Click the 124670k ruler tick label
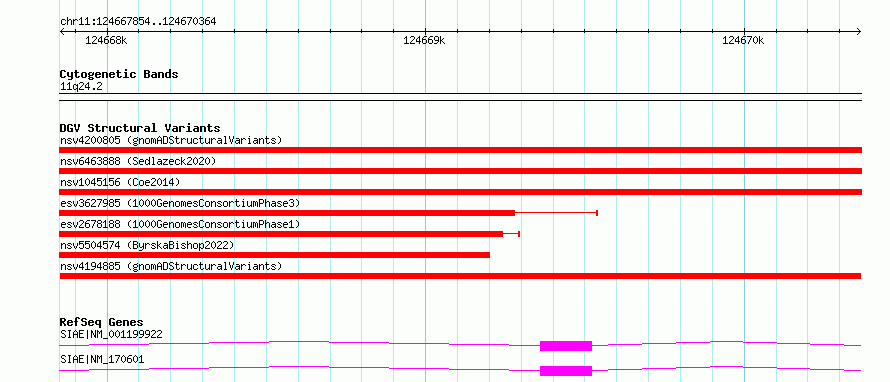Image resolution: width=890 pixels, height=382 pixels. (743, 40)
